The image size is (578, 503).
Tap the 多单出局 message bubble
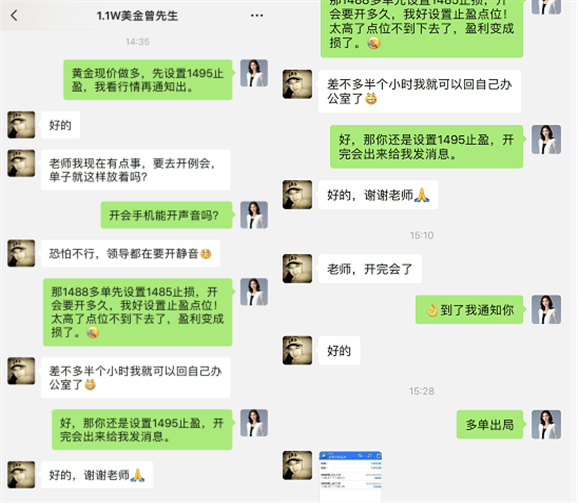[490, 425]
